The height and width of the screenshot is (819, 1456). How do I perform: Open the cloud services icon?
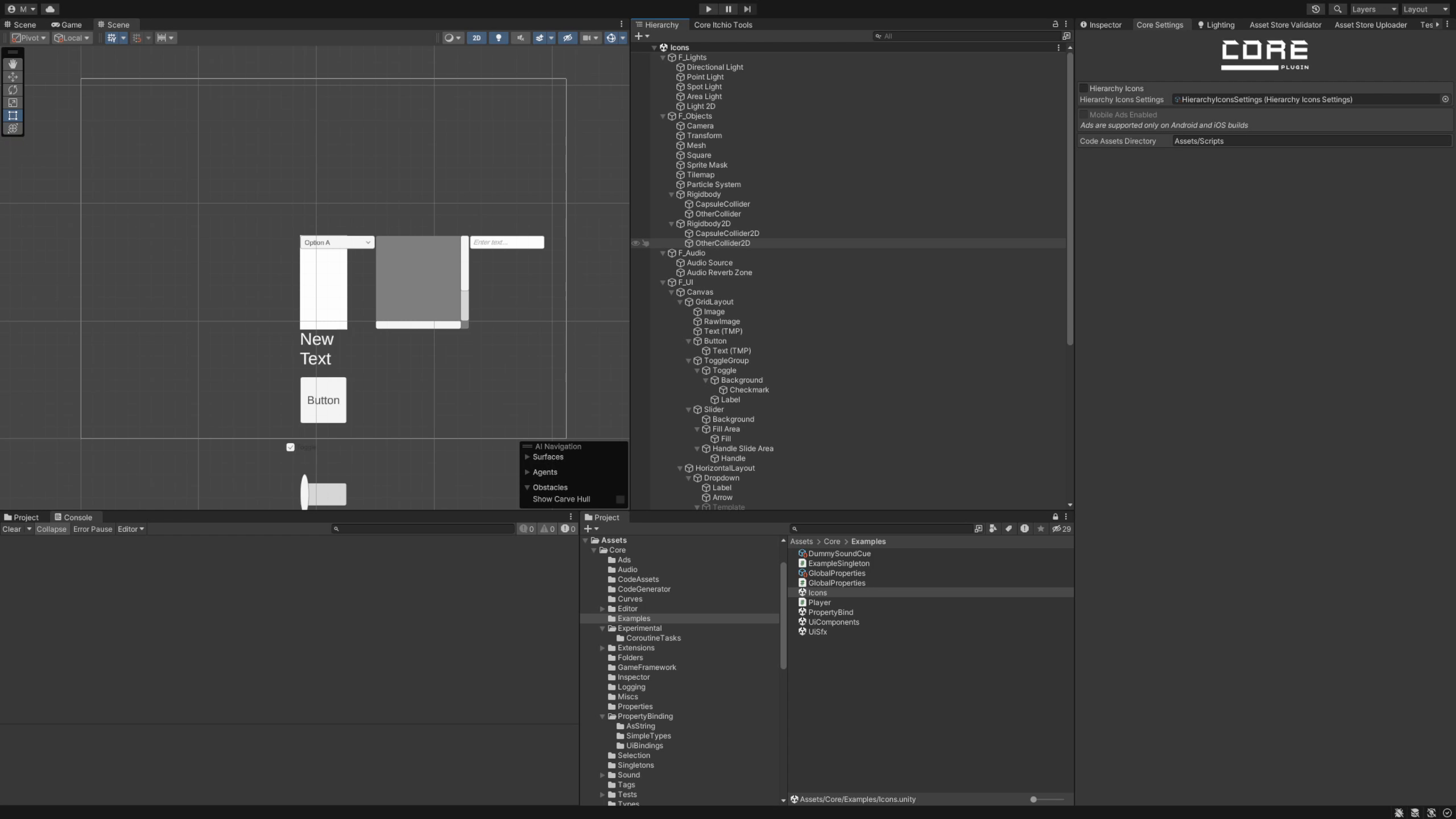[x=50, y=9]
